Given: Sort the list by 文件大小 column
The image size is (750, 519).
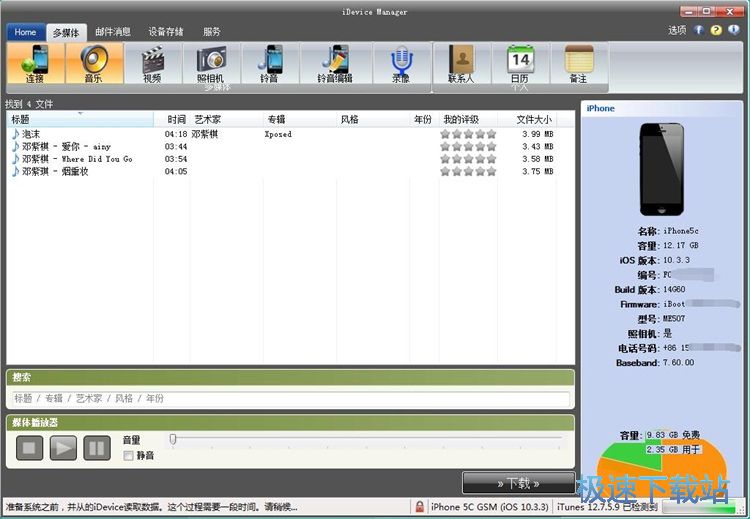Looking at the screenshot, I should pos(533,119).
